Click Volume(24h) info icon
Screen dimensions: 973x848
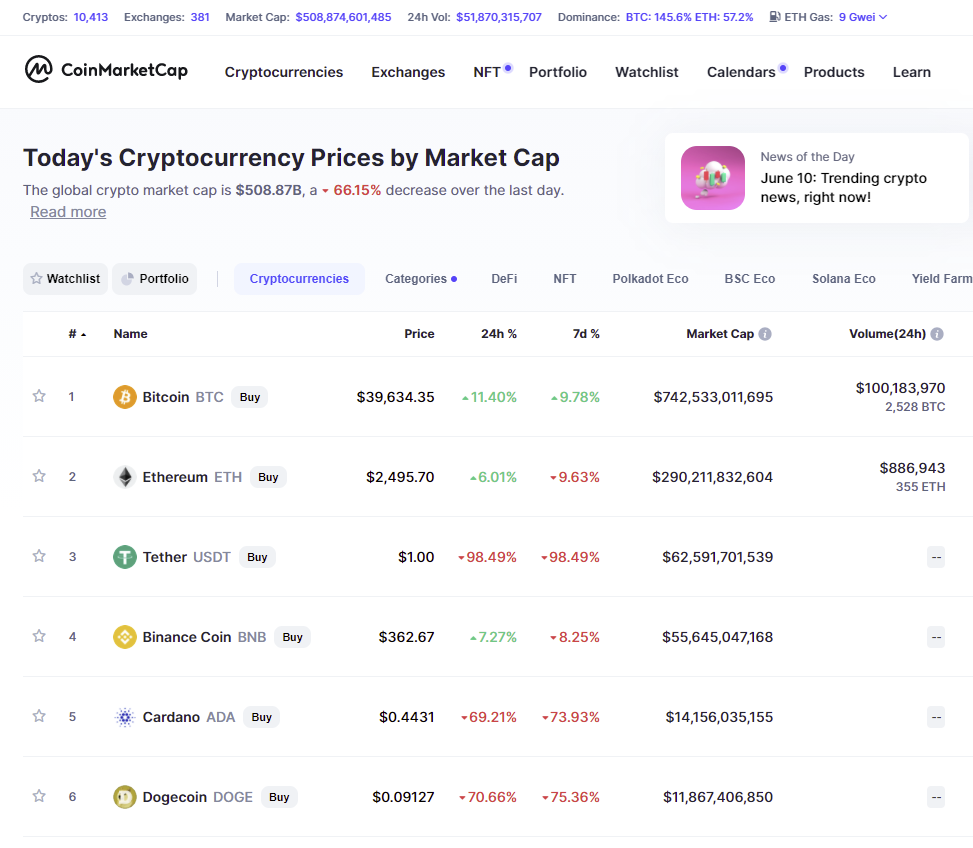coord(937,334)
